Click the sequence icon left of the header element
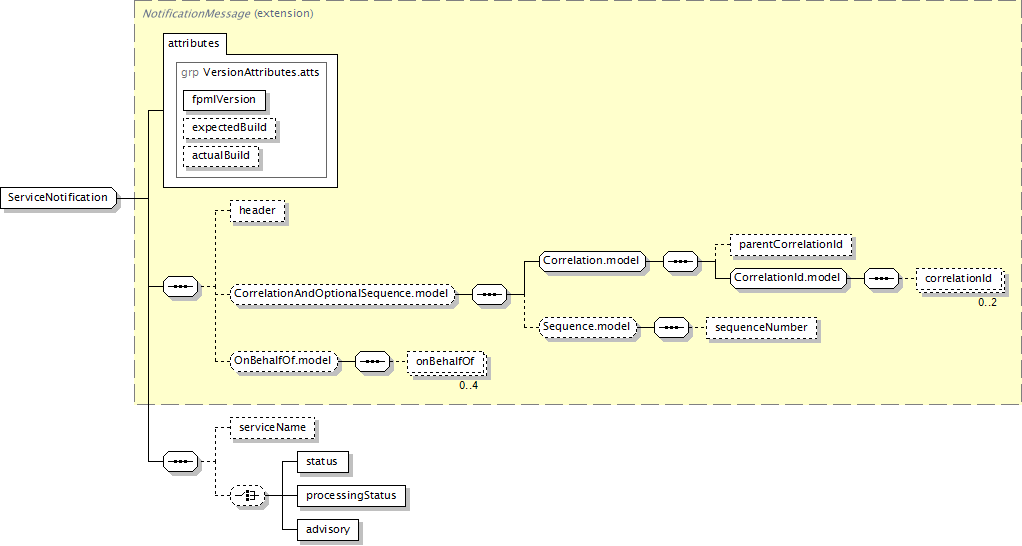The image size is (1022, 546). pos(180,286)
